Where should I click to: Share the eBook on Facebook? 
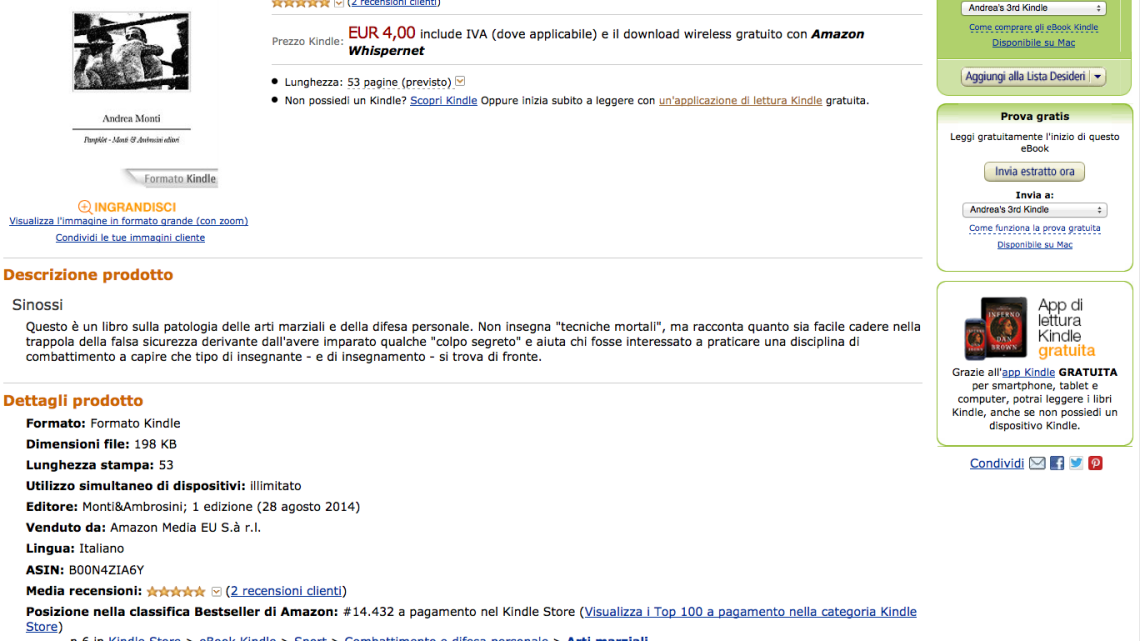click(x=1057, y=462)
